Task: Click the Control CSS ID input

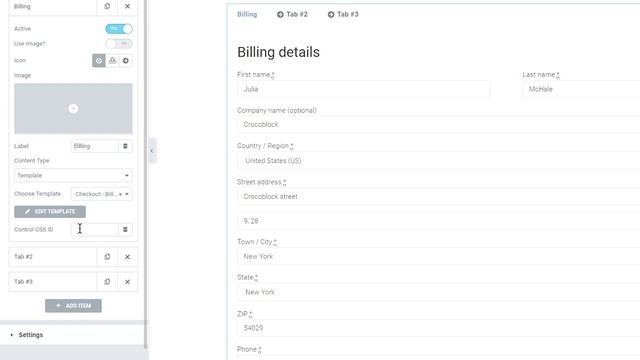Action: point(95,229)
